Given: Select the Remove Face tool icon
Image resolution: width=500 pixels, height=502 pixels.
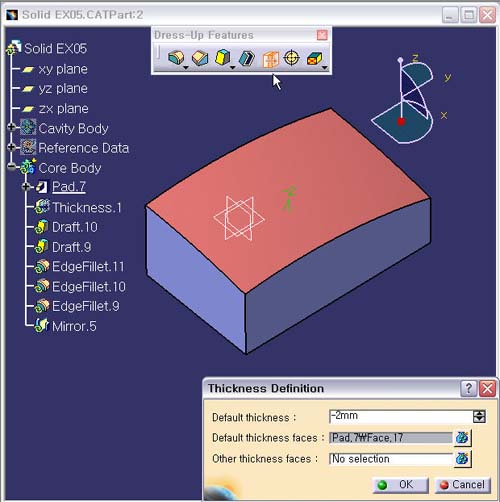Looking at the screenshot, I should click(315, 58).
